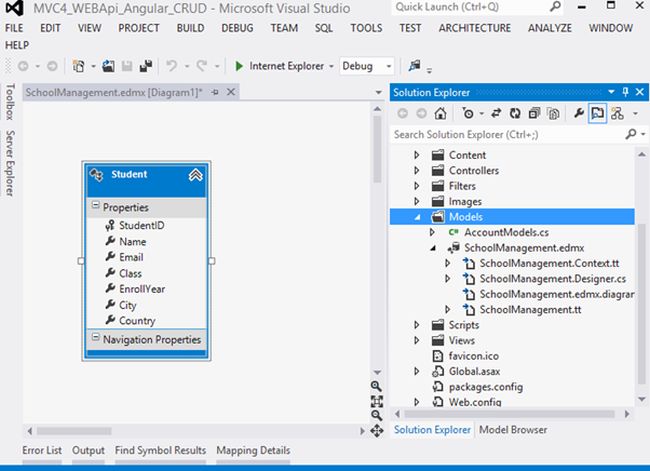
Task: Open the Solution Explorer window options dropdown arrow
Action: (611, 92)
